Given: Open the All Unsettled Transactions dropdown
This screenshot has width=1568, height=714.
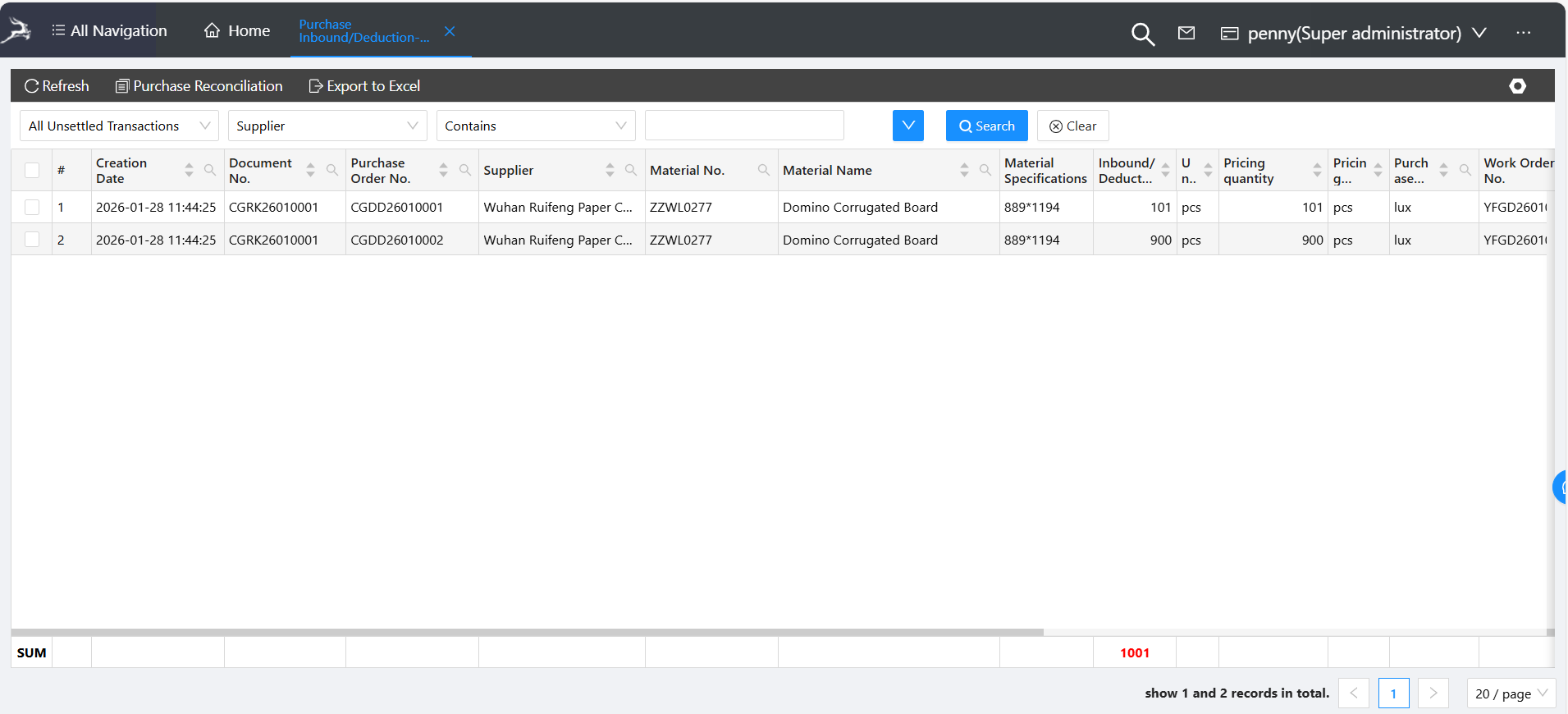Looking at the screenshot, I should tap(119, 126).
